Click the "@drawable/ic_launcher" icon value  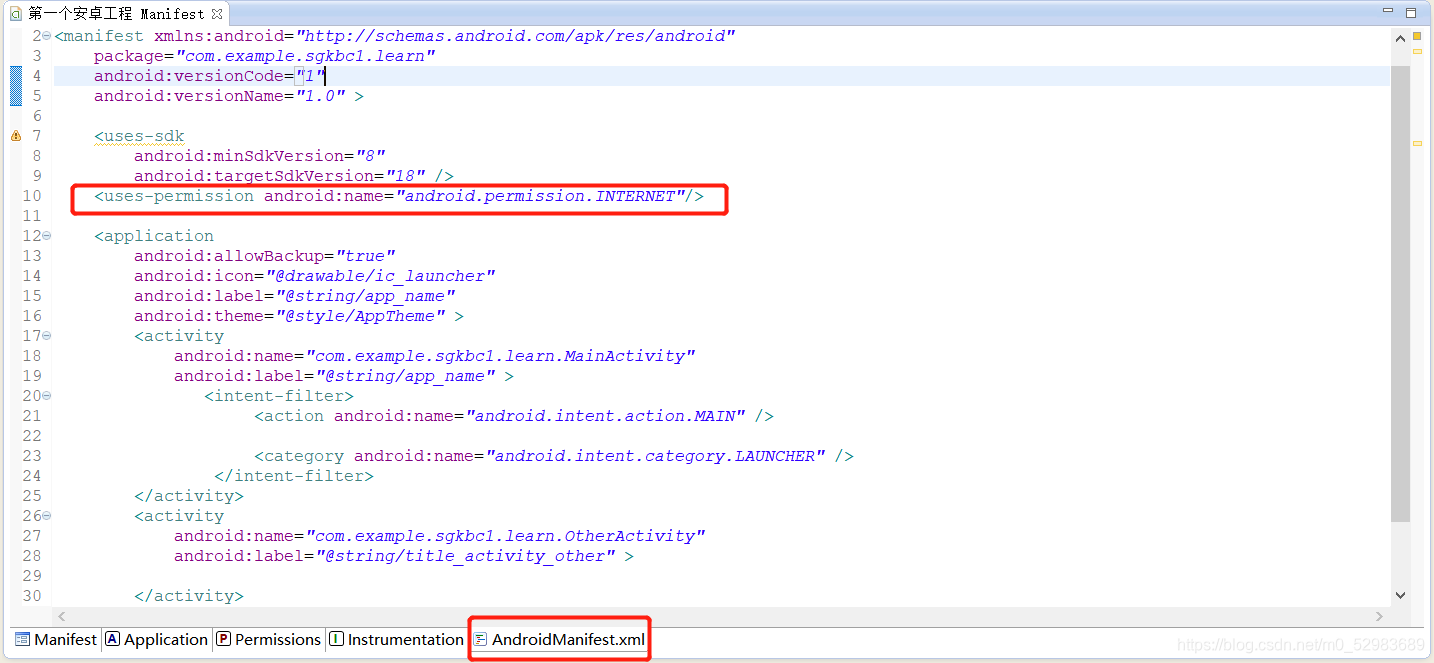379,276
